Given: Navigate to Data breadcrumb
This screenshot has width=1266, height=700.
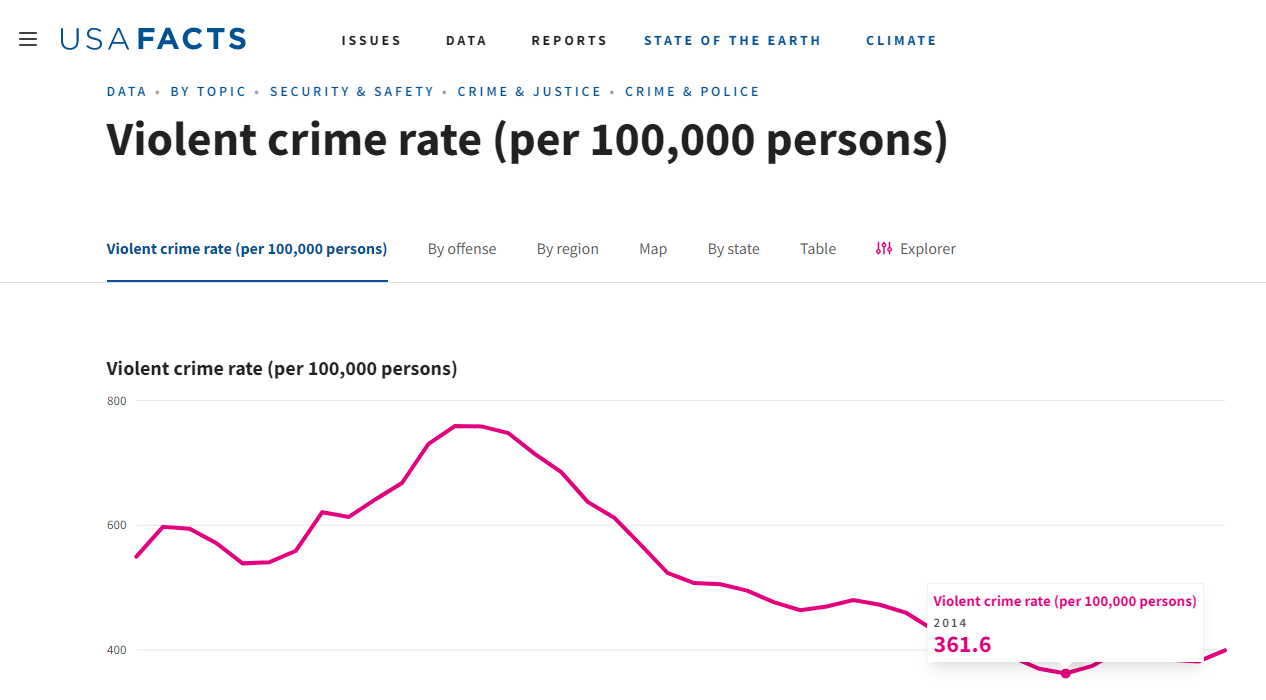Looking at the screenshot, I should pyautogui.click(x=126, y=91).
